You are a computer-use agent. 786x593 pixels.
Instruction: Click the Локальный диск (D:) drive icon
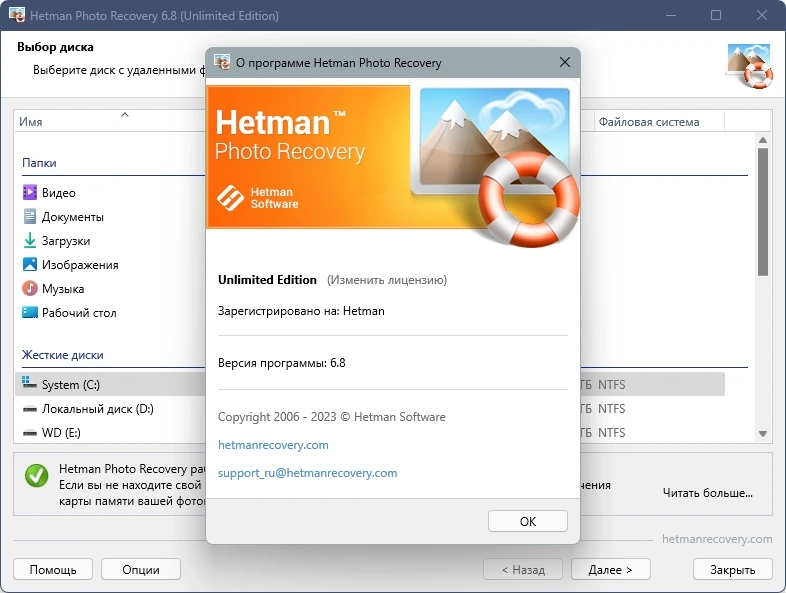tap(30, 409)
